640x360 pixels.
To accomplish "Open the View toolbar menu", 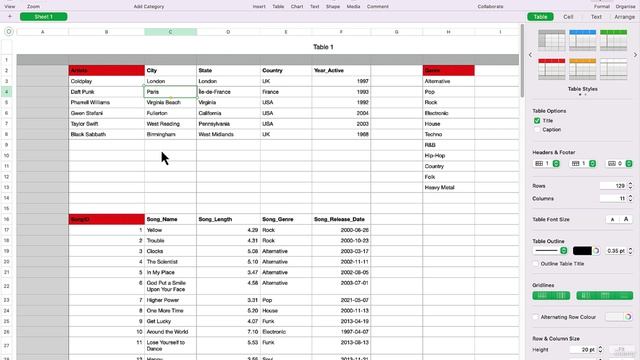I will click(x=10, y=7).
